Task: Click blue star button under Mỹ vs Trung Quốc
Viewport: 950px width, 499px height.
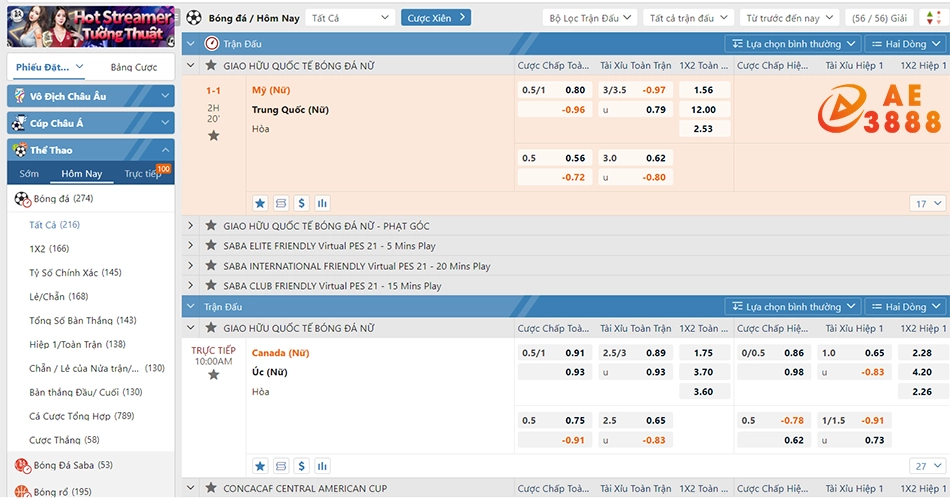Action: (260, 203)
